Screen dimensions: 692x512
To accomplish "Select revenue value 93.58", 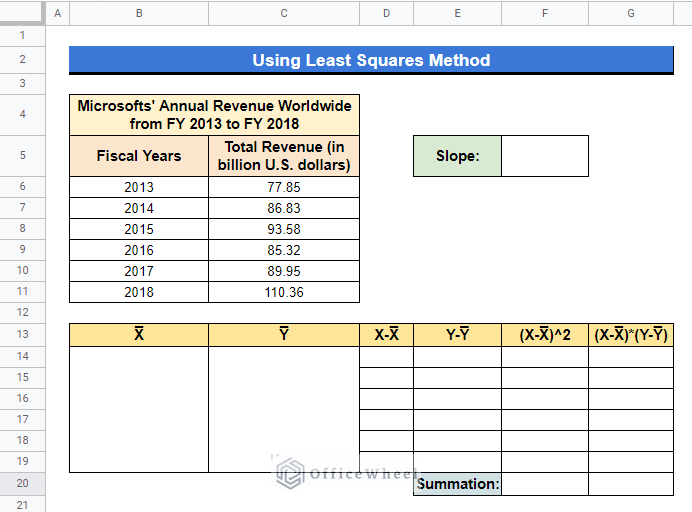I will click(x=284, y=229).
